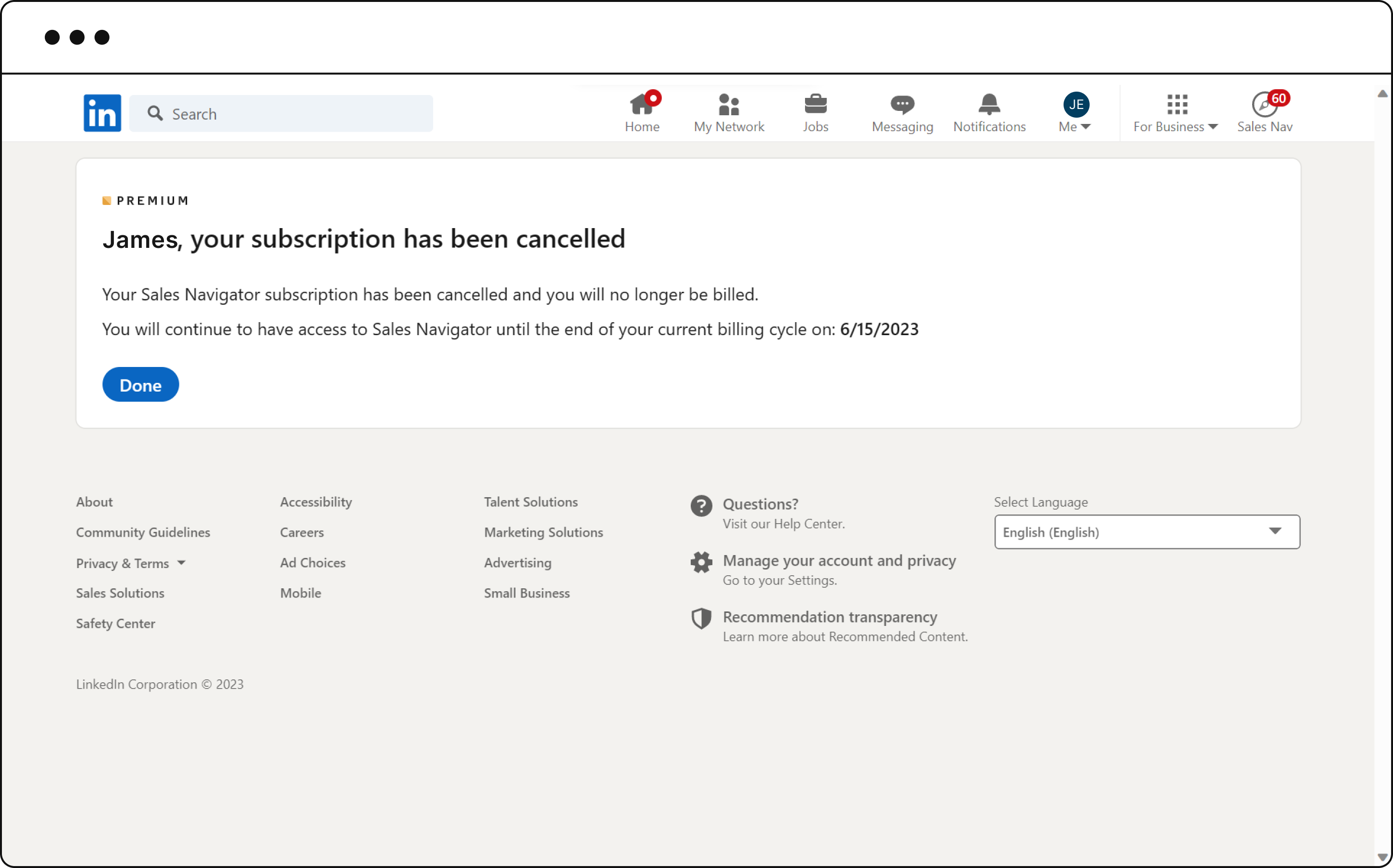Click the Done button
Viewport: 1393px width, 868px height.
[141, 385]
